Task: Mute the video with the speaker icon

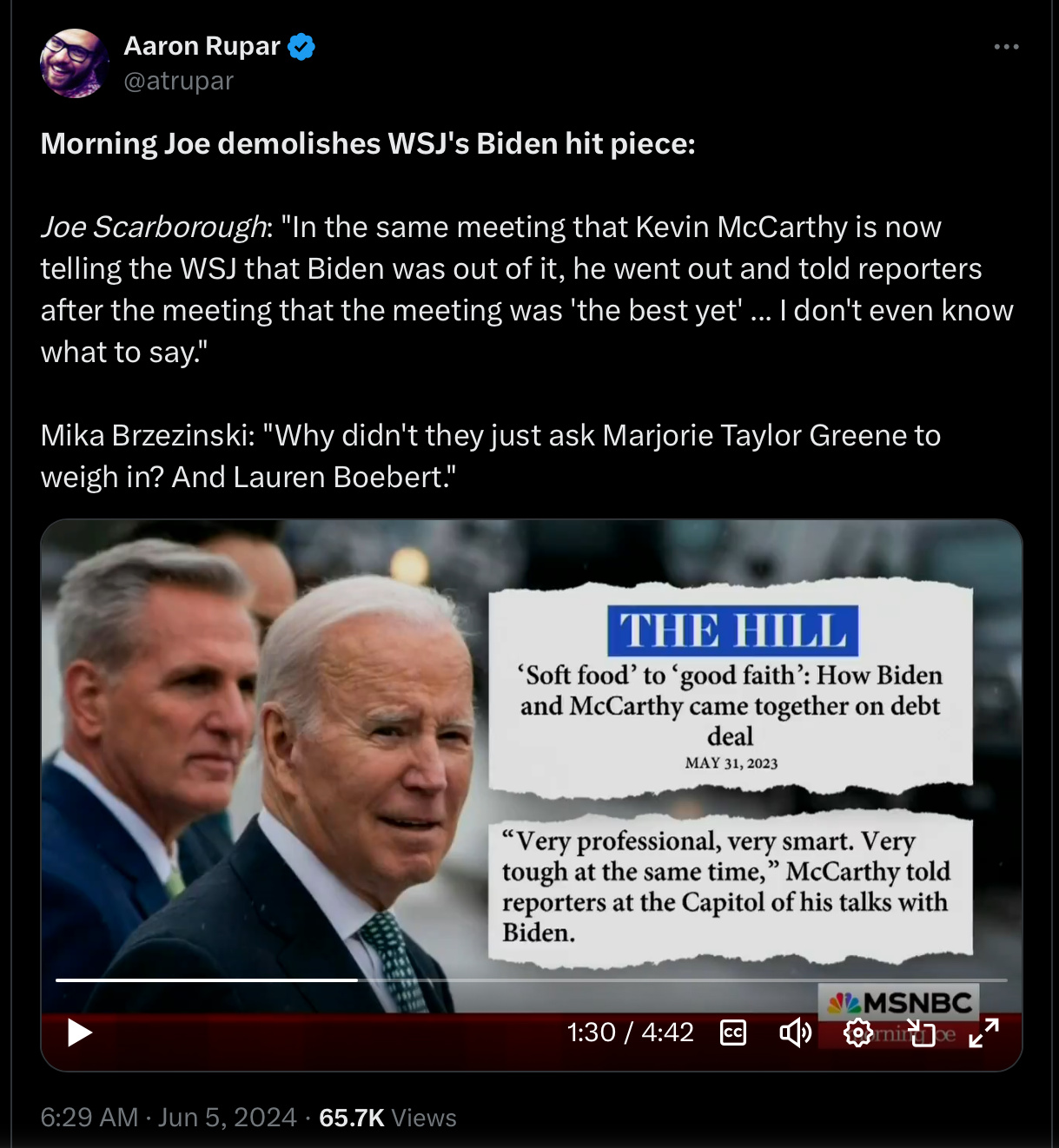Action: click(795, 1033)
